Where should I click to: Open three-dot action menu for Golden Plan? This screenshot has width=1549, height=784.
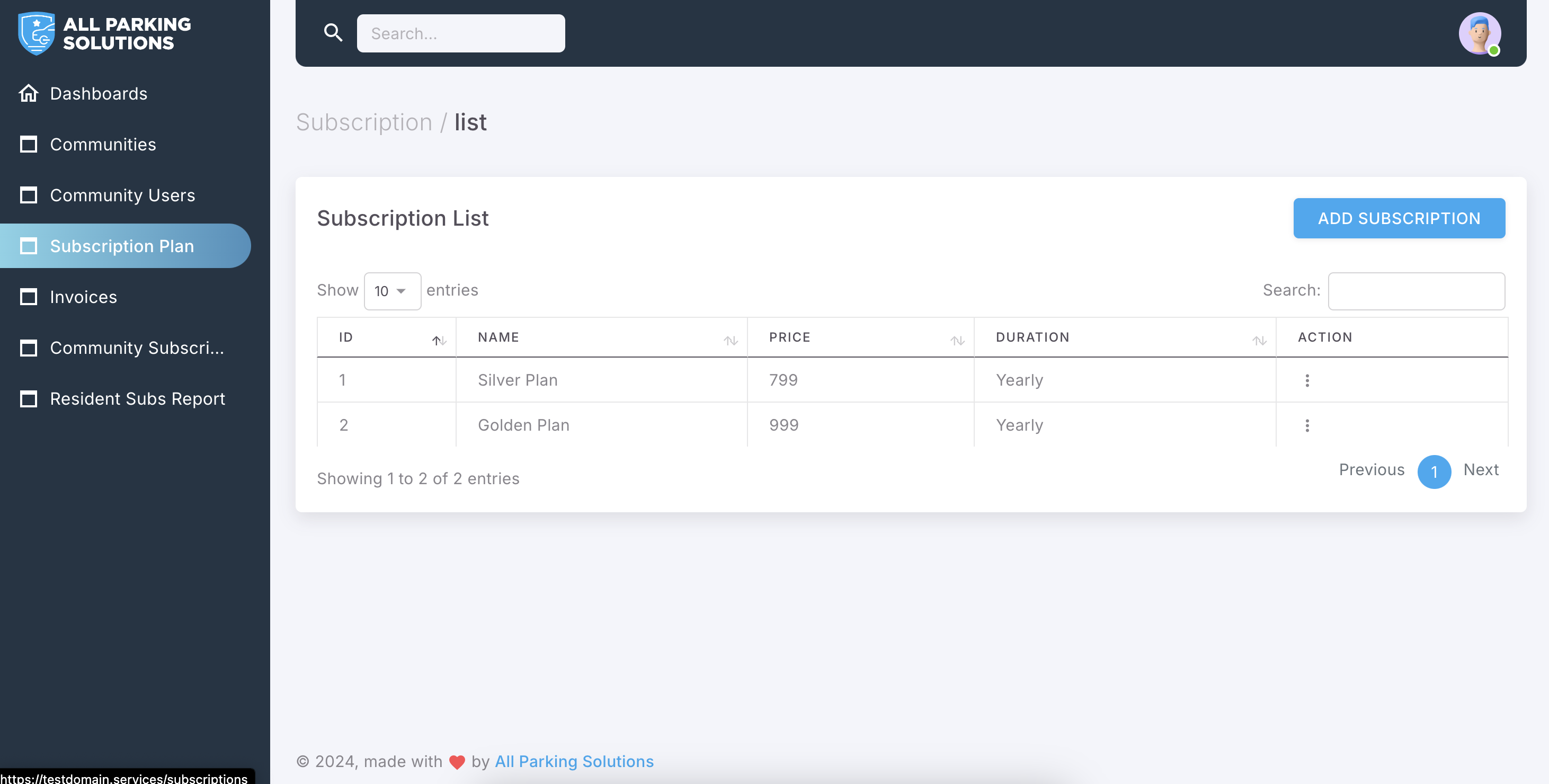tap(1307, 425)
